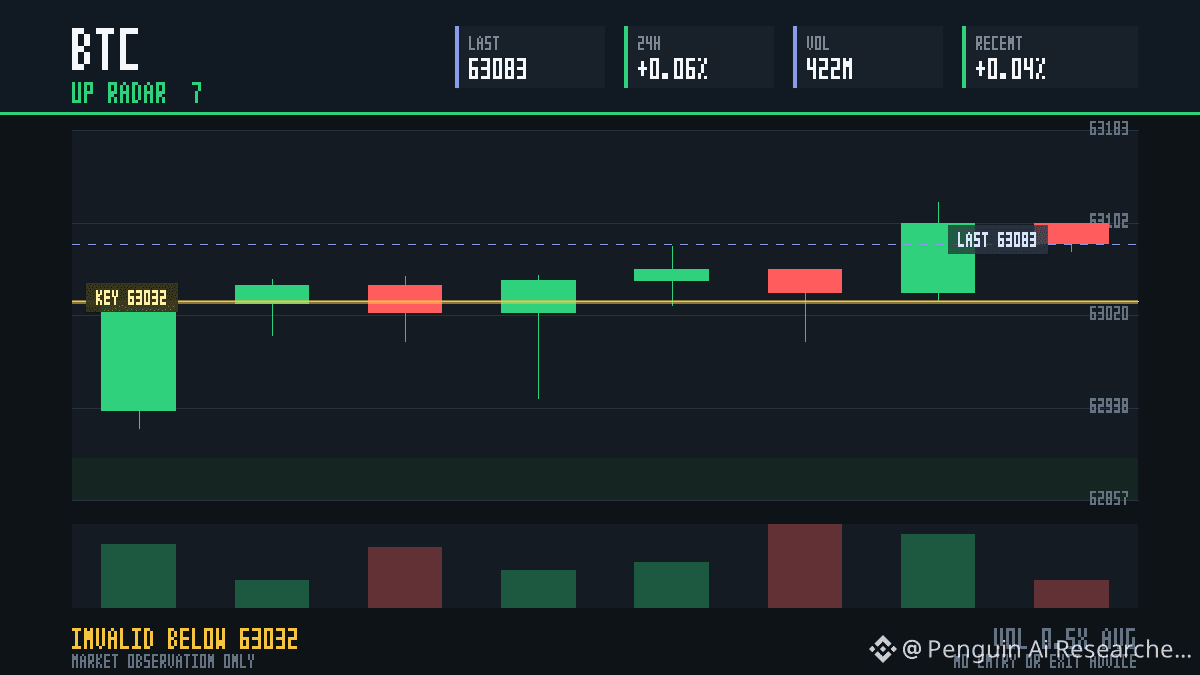Click the INVALID BELOW 63032 warning text
The height and width of the screenshot is (675, 1200).
(x=185, y=639)
